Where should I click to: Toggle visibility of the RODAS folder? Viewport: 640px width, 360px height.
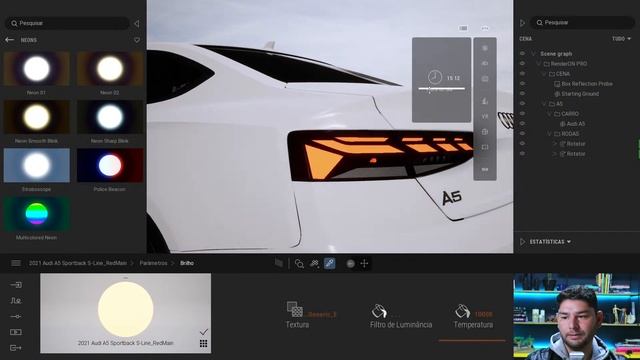[x=522, y=133]
